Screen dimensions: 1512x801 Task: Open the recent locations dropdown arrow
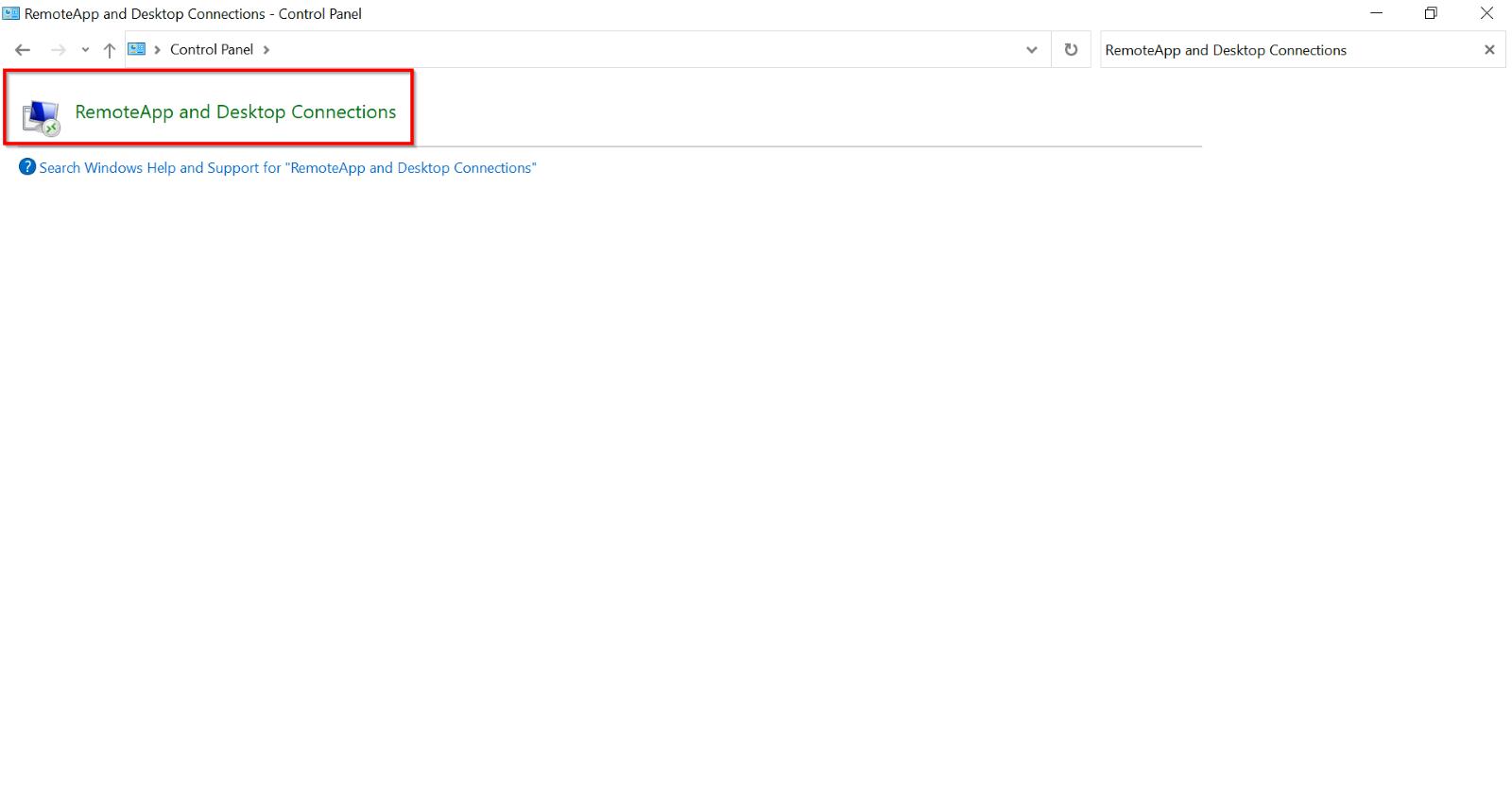tap(85, 50)
